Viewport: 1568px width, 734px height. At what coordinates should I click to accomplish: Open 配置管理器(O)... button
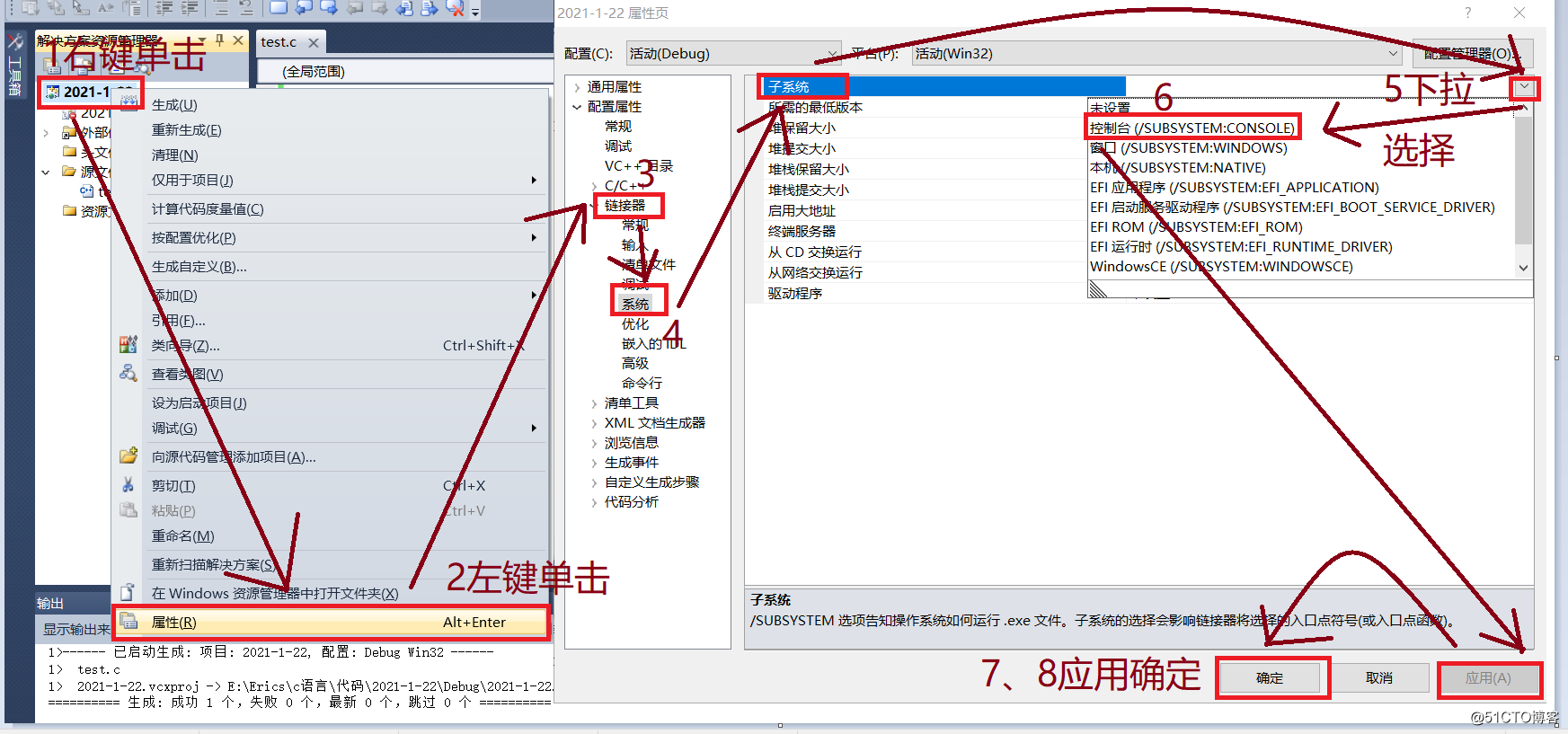pyautogui.click(x=1471, y=53)
